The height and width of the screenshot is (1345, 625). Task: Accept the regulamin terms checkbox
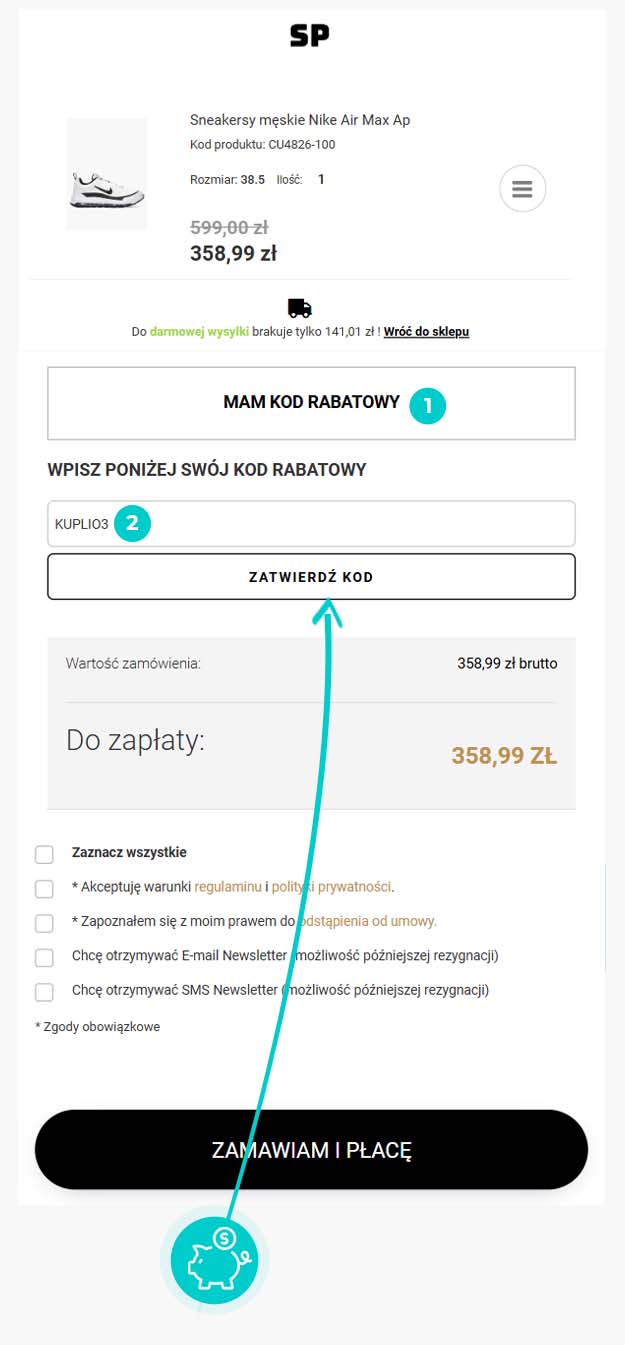44,889
